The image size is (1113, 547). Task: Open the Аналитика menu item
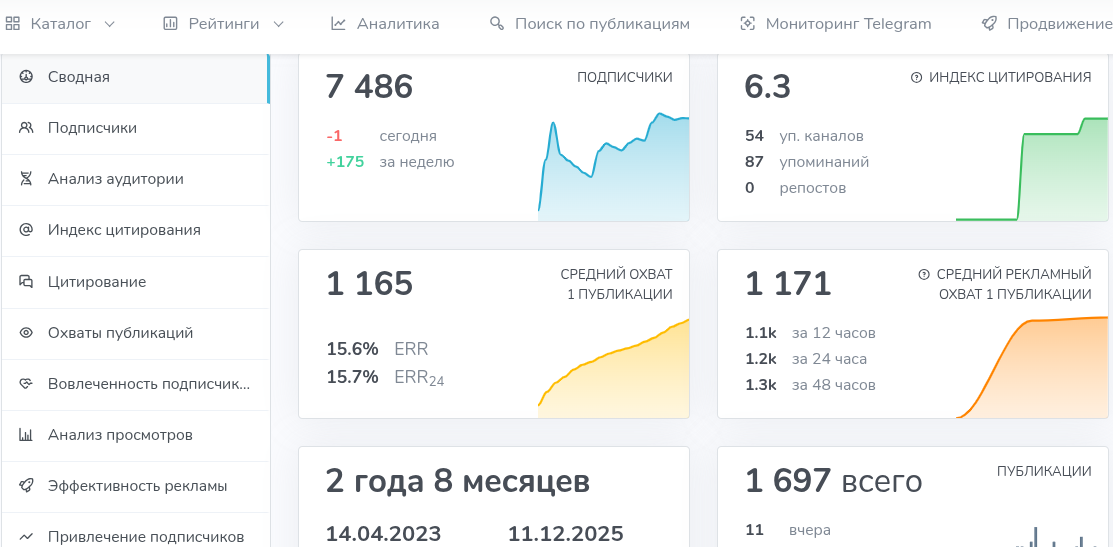coord(385,23)
